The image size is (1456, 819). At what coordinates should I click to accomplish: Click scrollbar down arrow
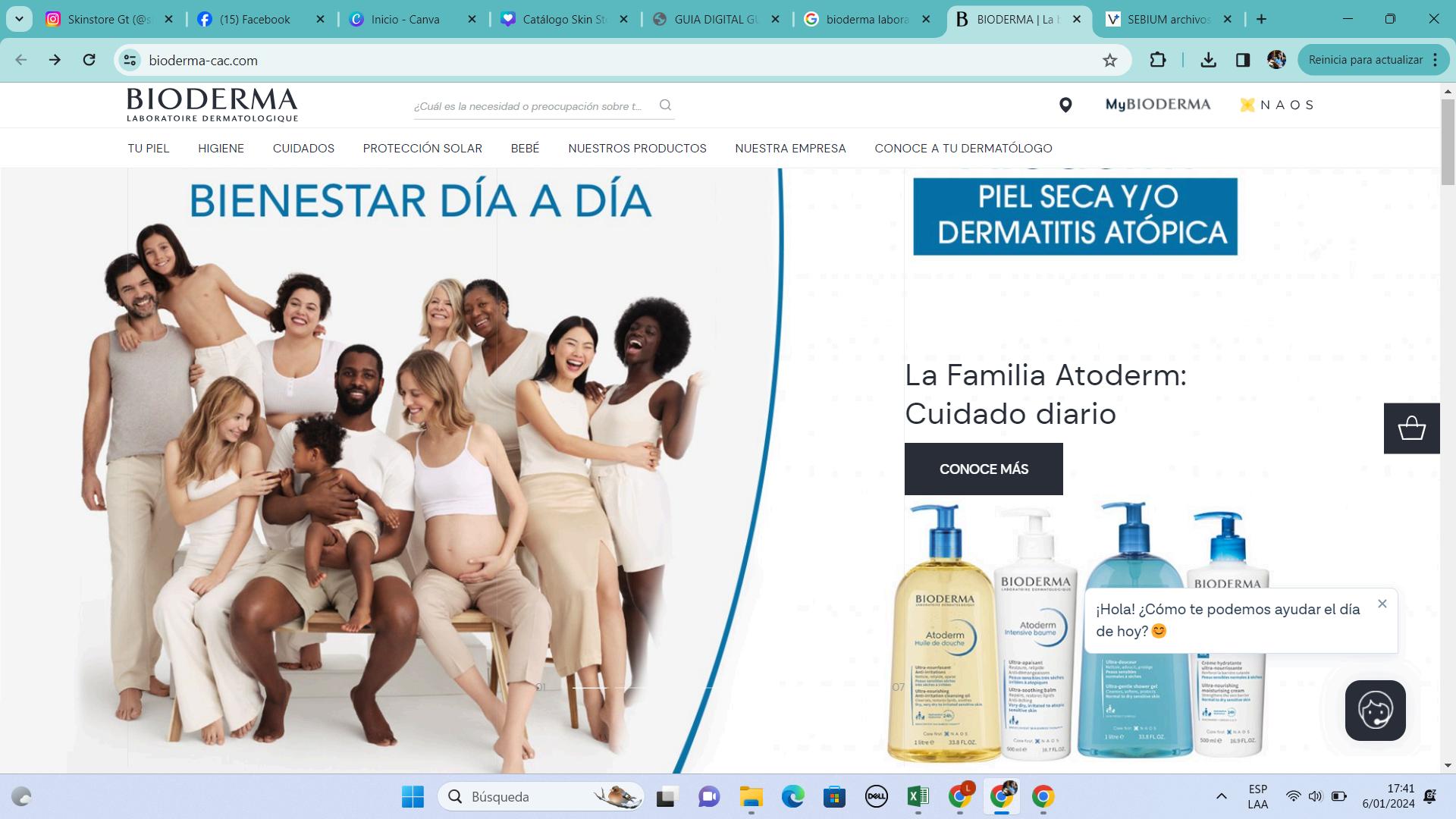(x=1448, y=765)
